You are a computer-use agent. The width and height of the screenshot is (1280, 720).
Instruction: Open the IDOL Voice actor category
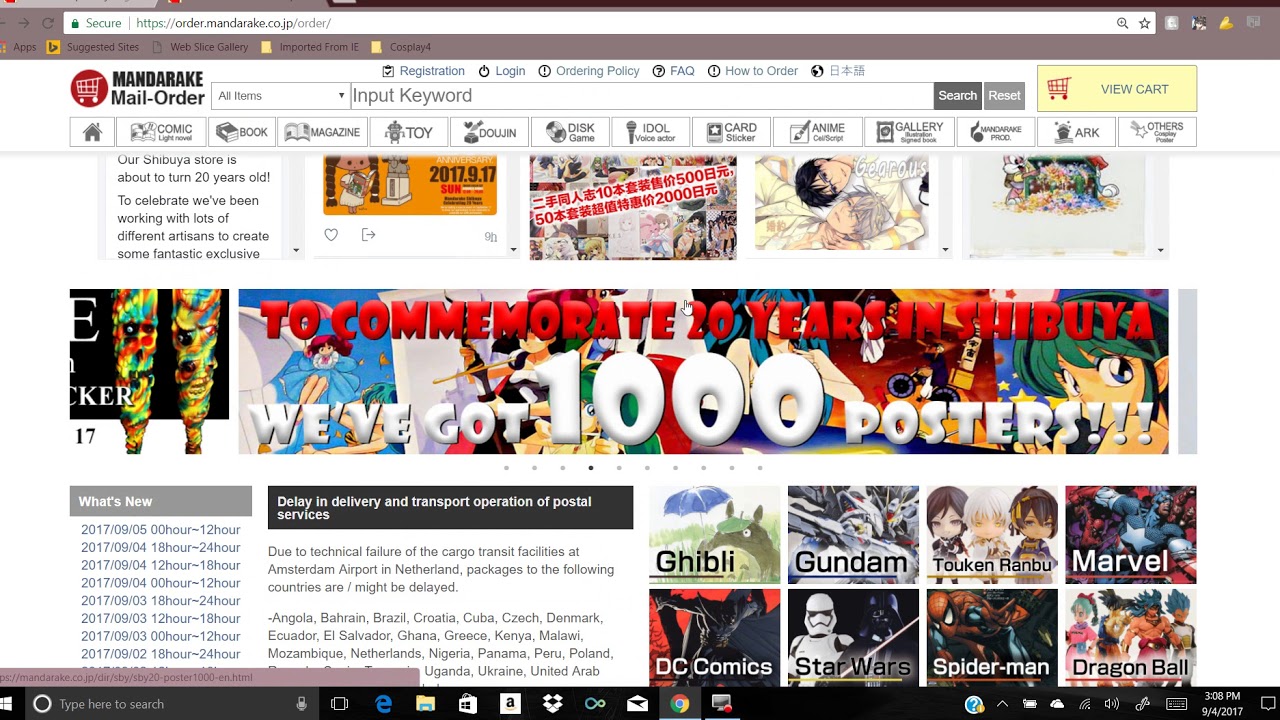650,132
